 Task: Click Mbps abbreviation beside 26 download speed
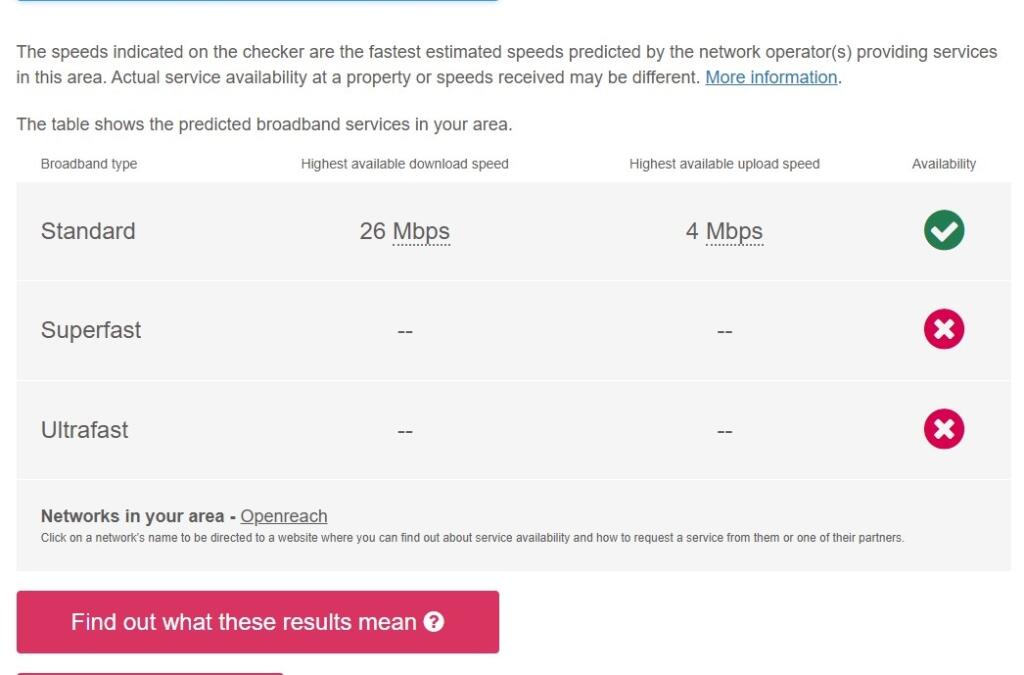tap(421, 232)
